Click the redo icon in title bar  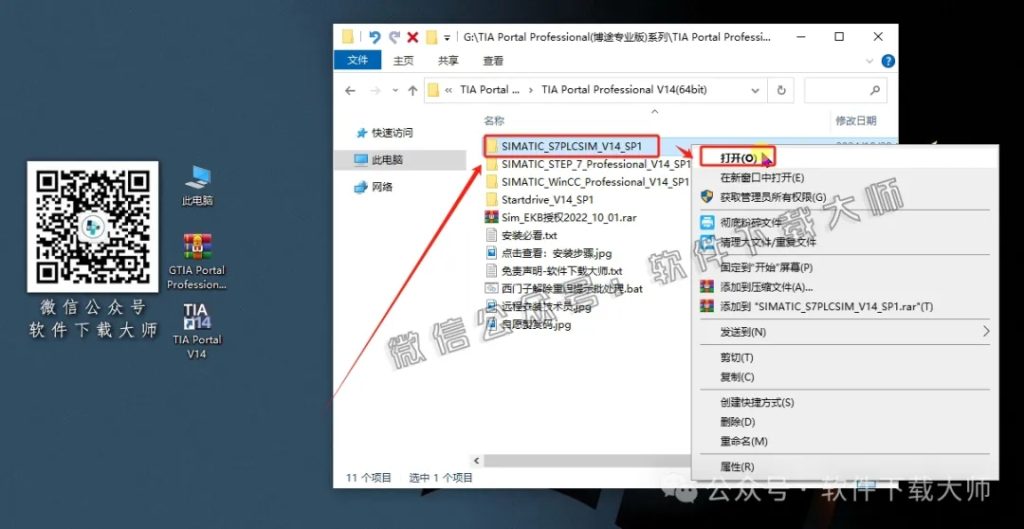[x=394, y=37]
